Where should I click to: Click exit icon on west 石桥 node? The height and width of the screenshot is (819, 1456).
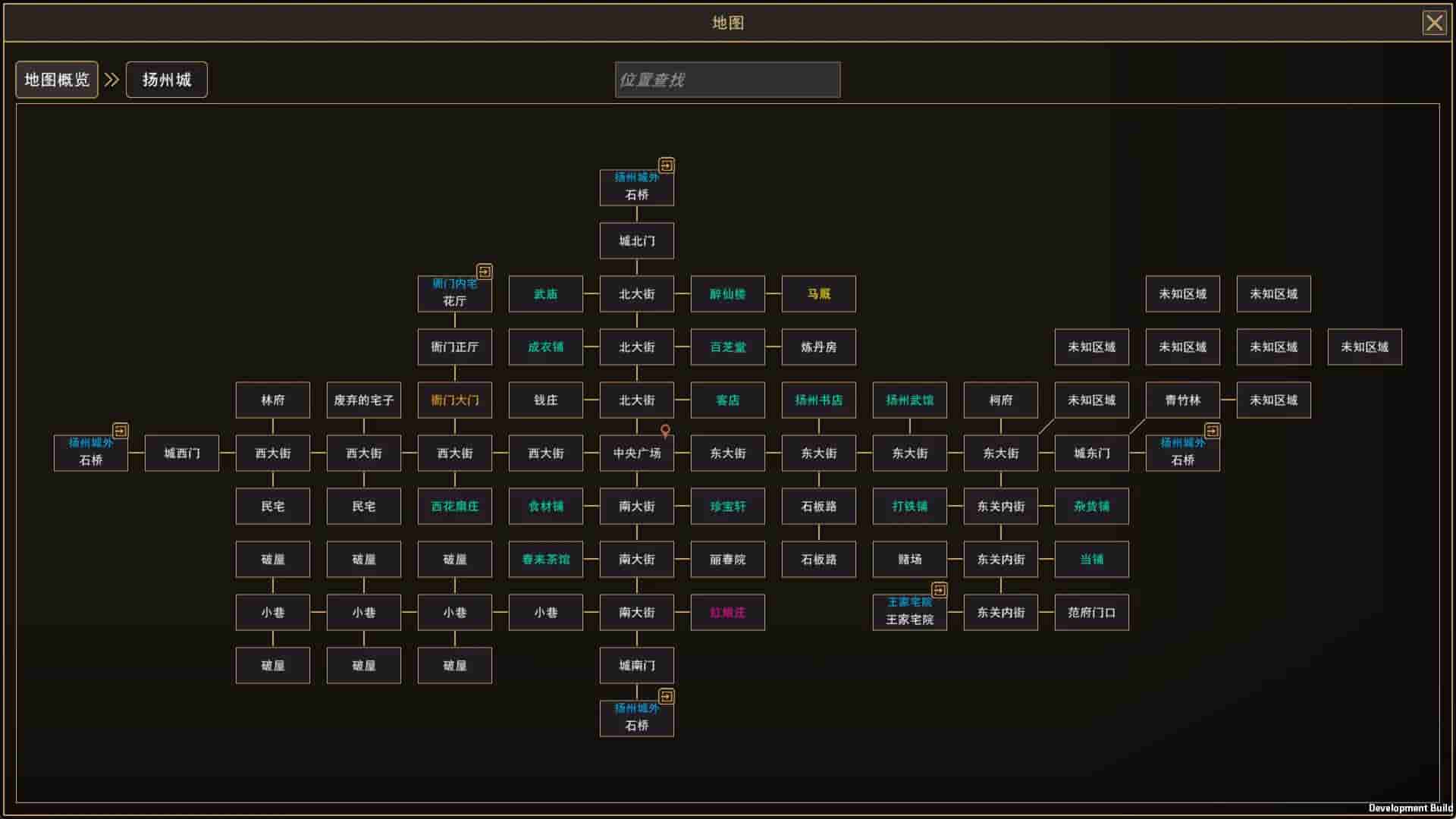(x=120, y=431)
